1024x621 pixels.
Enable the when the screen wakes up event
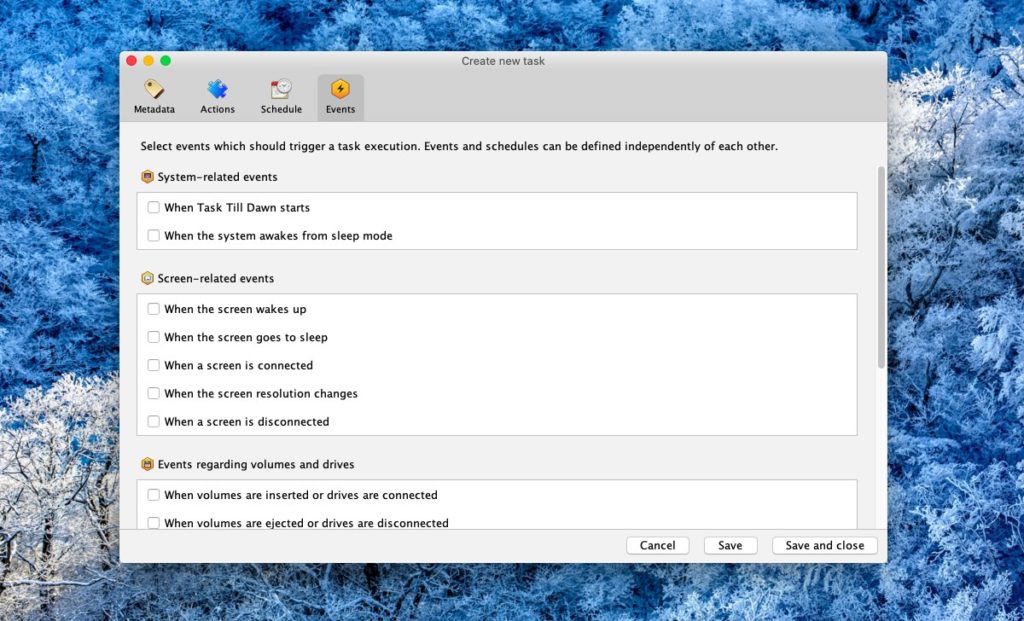coord(153,309)
